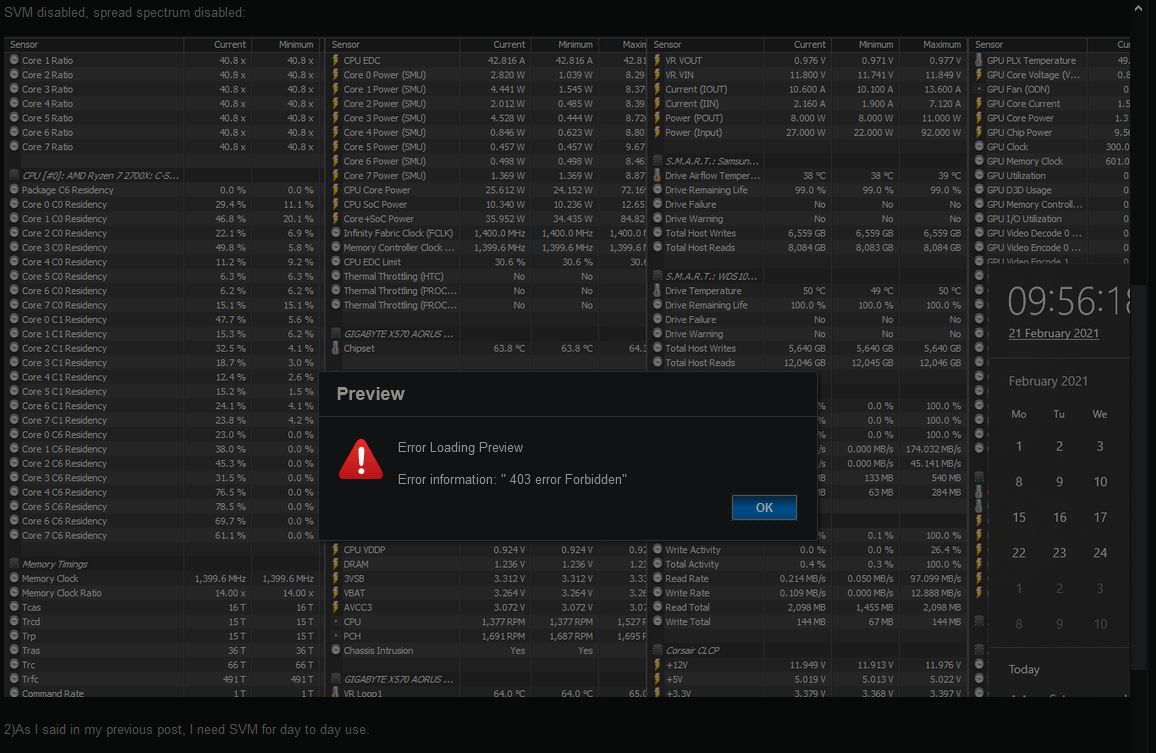Click the lightning icon beside DRAM
The image size is (1156, 753).
[x=335, y=564]
